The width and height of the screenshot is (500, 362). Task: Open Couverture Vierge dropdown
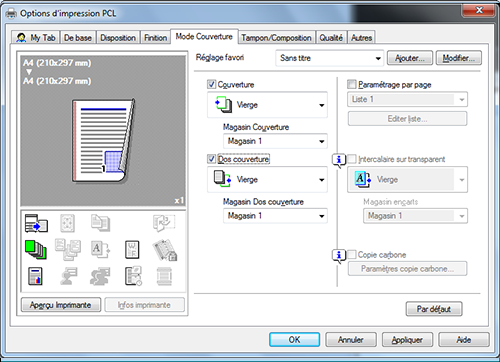pos(267,105)
